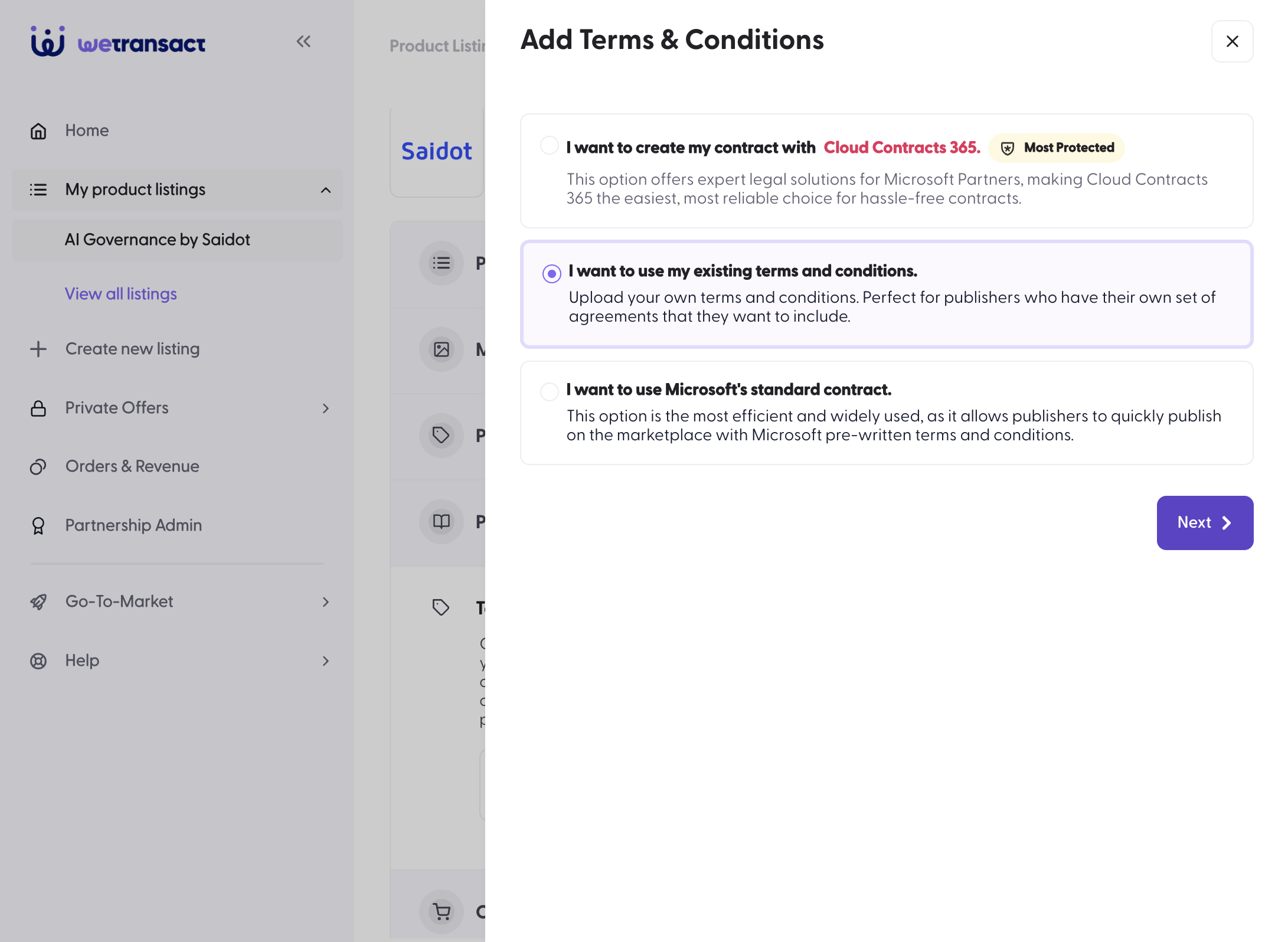Click the Help lifebuoy icon
The image size is (1288, 942).
coord(38,660)
